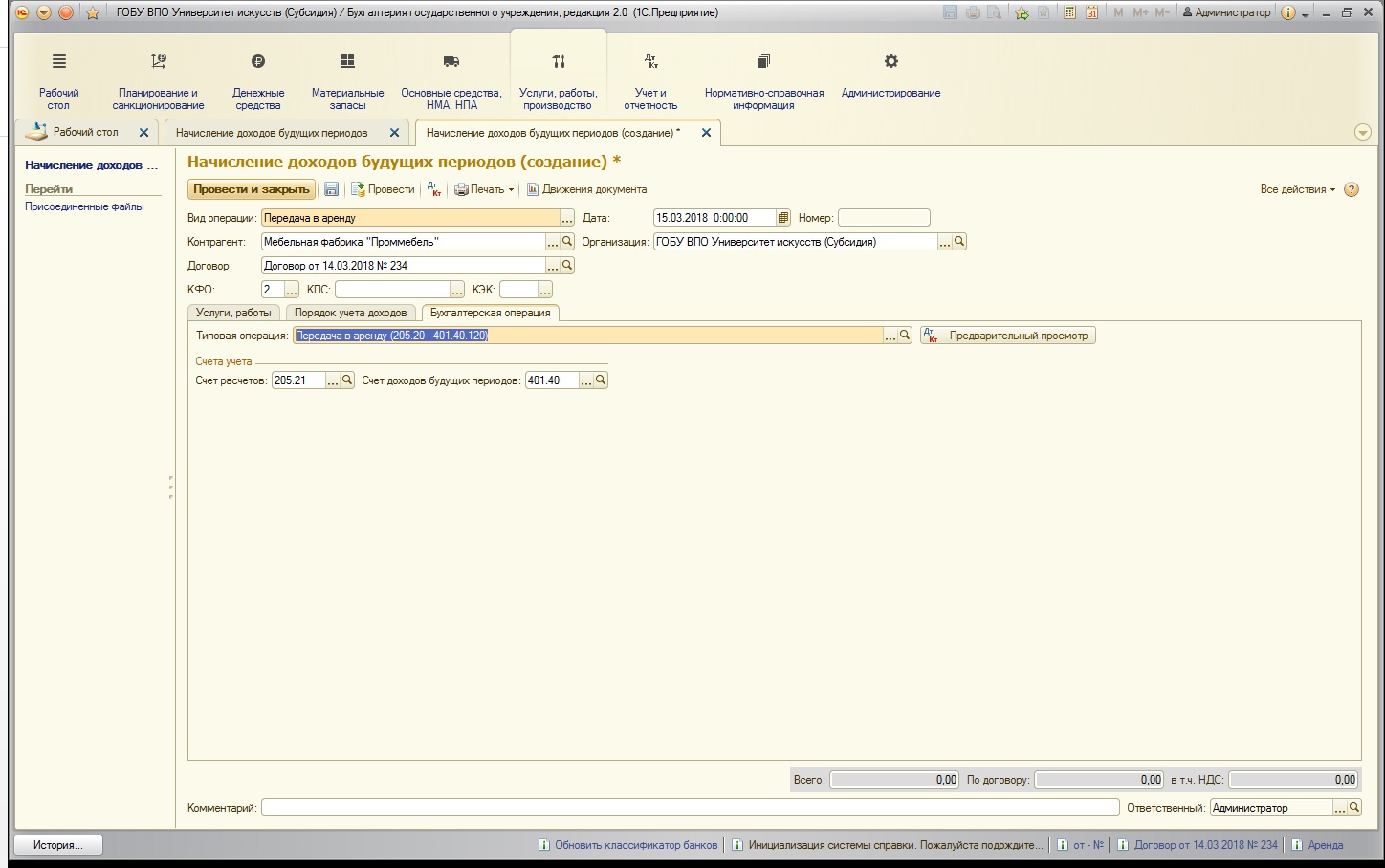Viewport: 1385px width, 868px height.
Task: Close the Рабочий стол tab
Action: coord(144,132)
